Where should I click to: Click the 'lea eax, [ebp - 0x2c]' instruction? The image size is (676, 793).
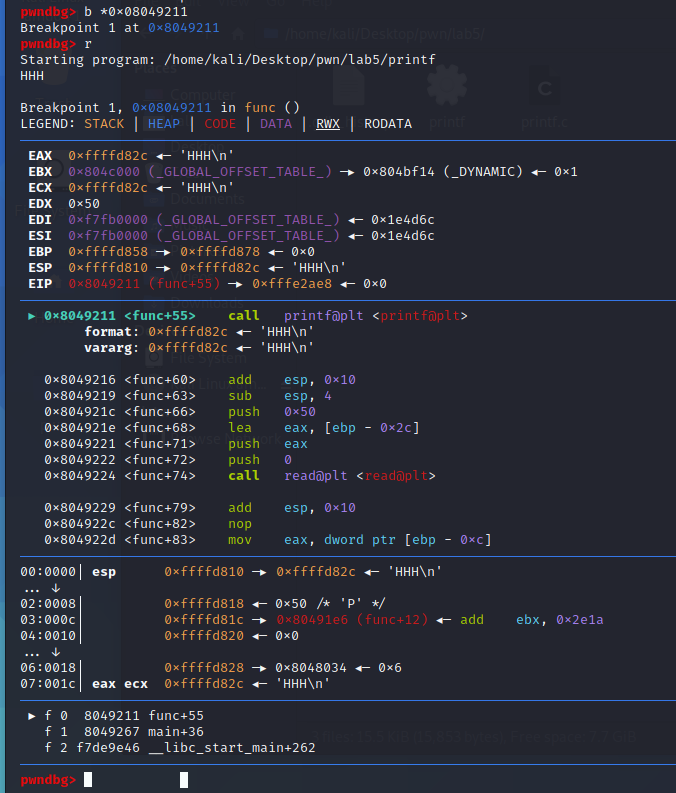tap(324, 427)
